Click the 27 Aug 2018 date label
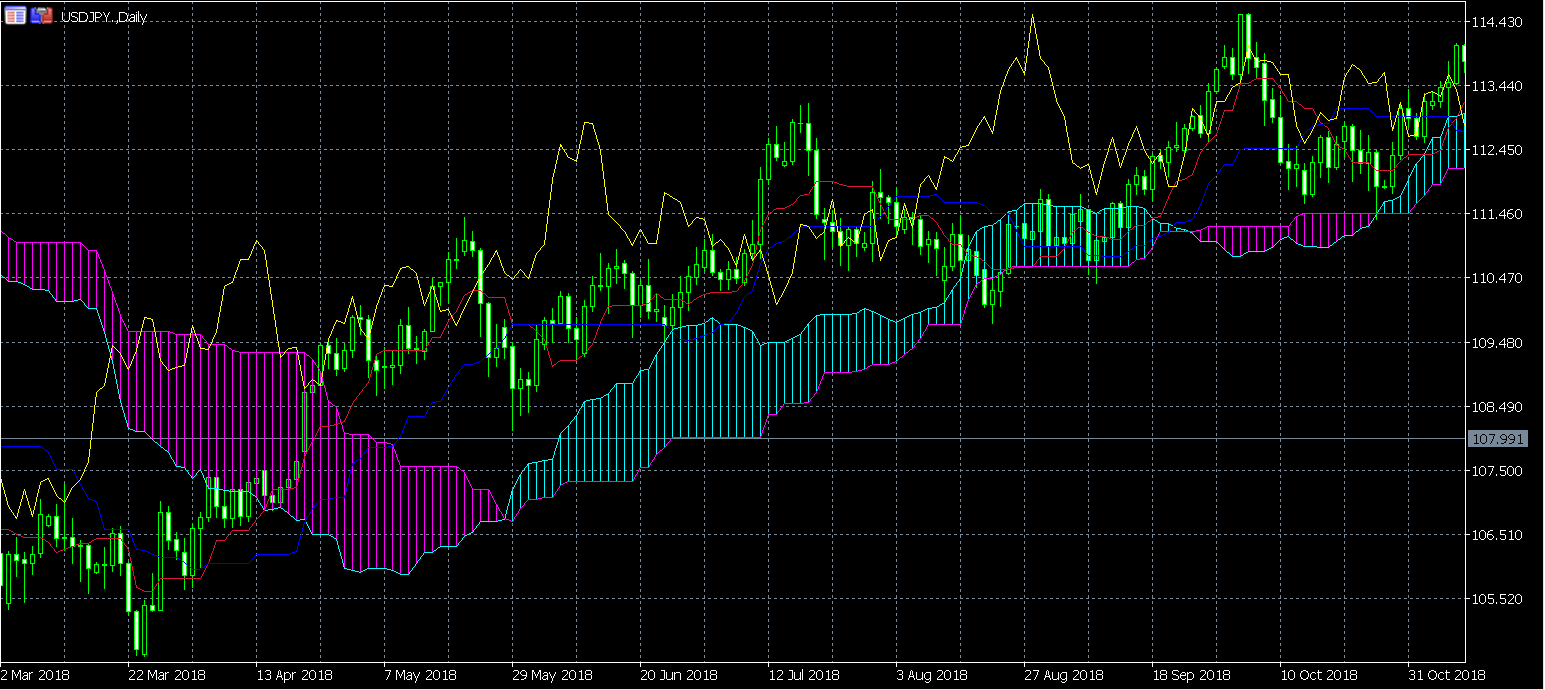Viewport: 1545px width, 690px height. (x=1063, y=675)
